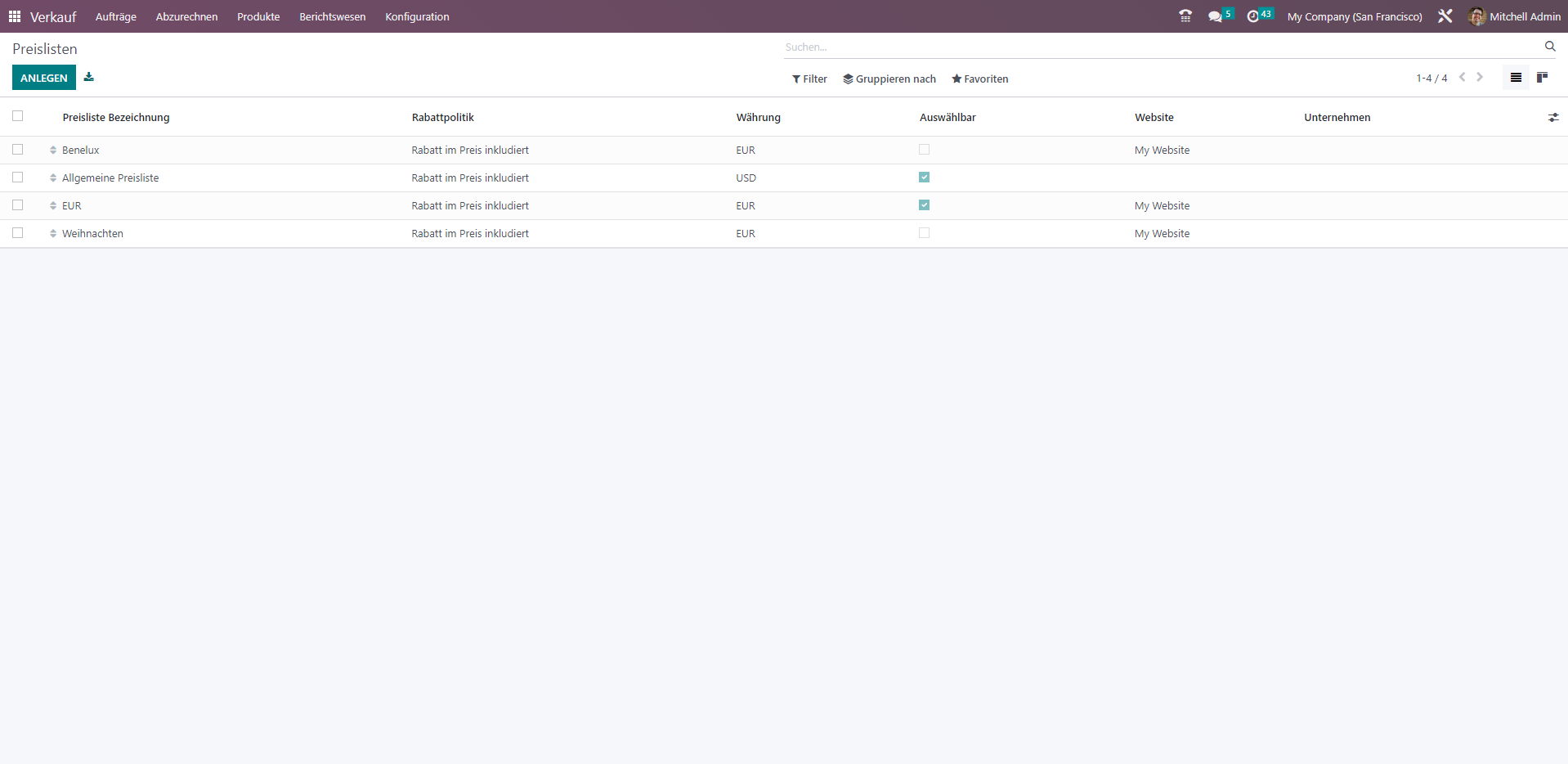Click drag handle of Allgemeine Preisliste row

tap(53, 178)
